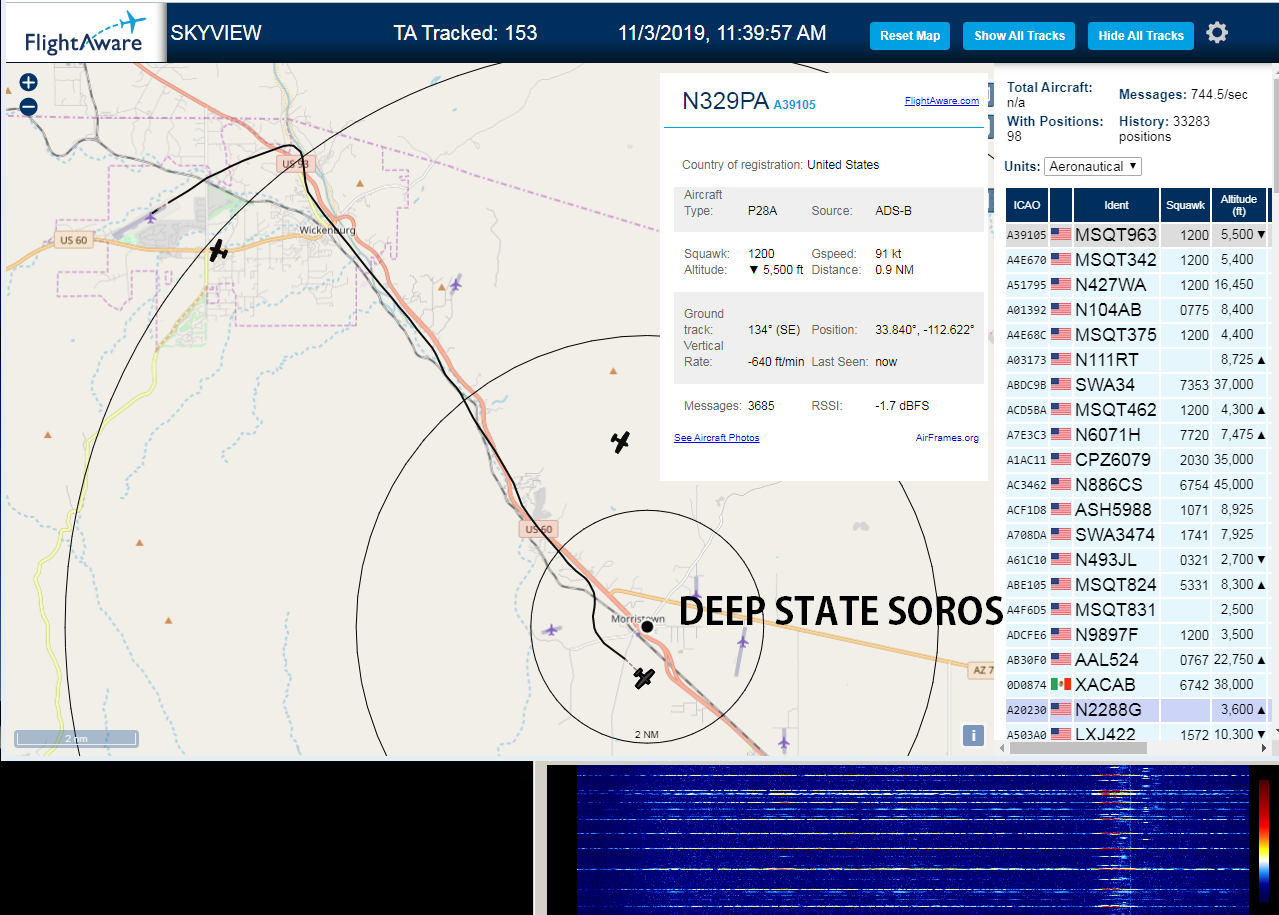Select the black aircraft icon left of the info card
This screenshot has width=1279, height=915.
click(621, 442)
